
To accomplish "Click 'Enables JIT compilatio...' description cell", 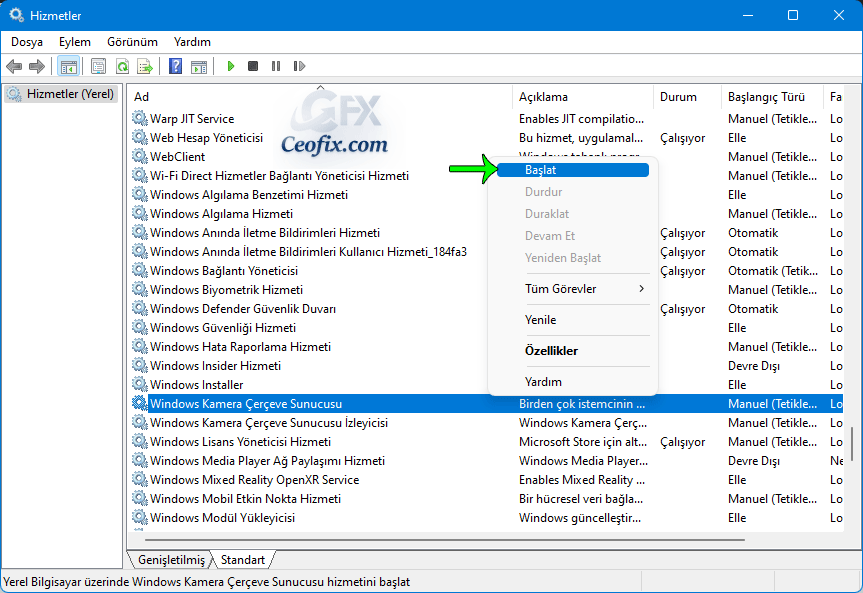I will (x=581, y=119).
